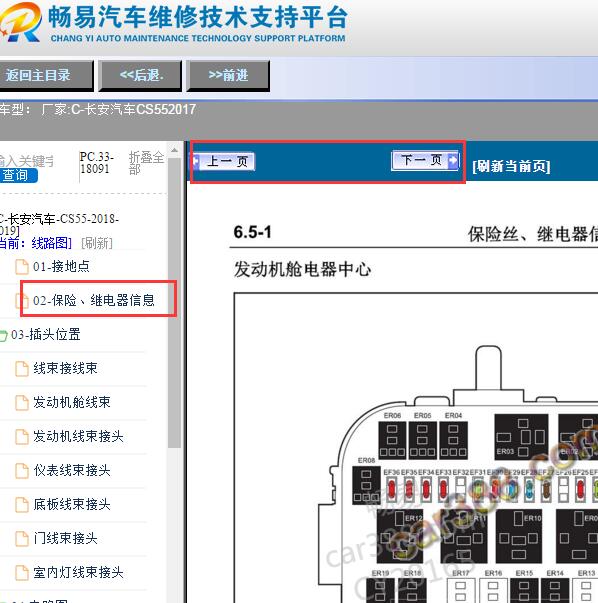Click the 返回主目录 button
The image size is (598, 603).
[45, 76]
